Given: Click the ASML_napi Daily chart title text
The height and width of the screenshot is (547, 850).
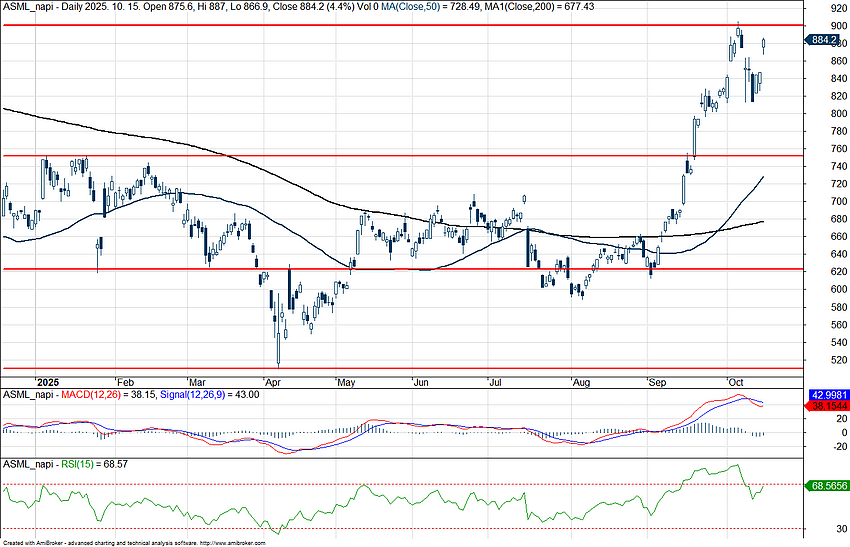Looking at the screenshot, I should (x=60, y=6).
